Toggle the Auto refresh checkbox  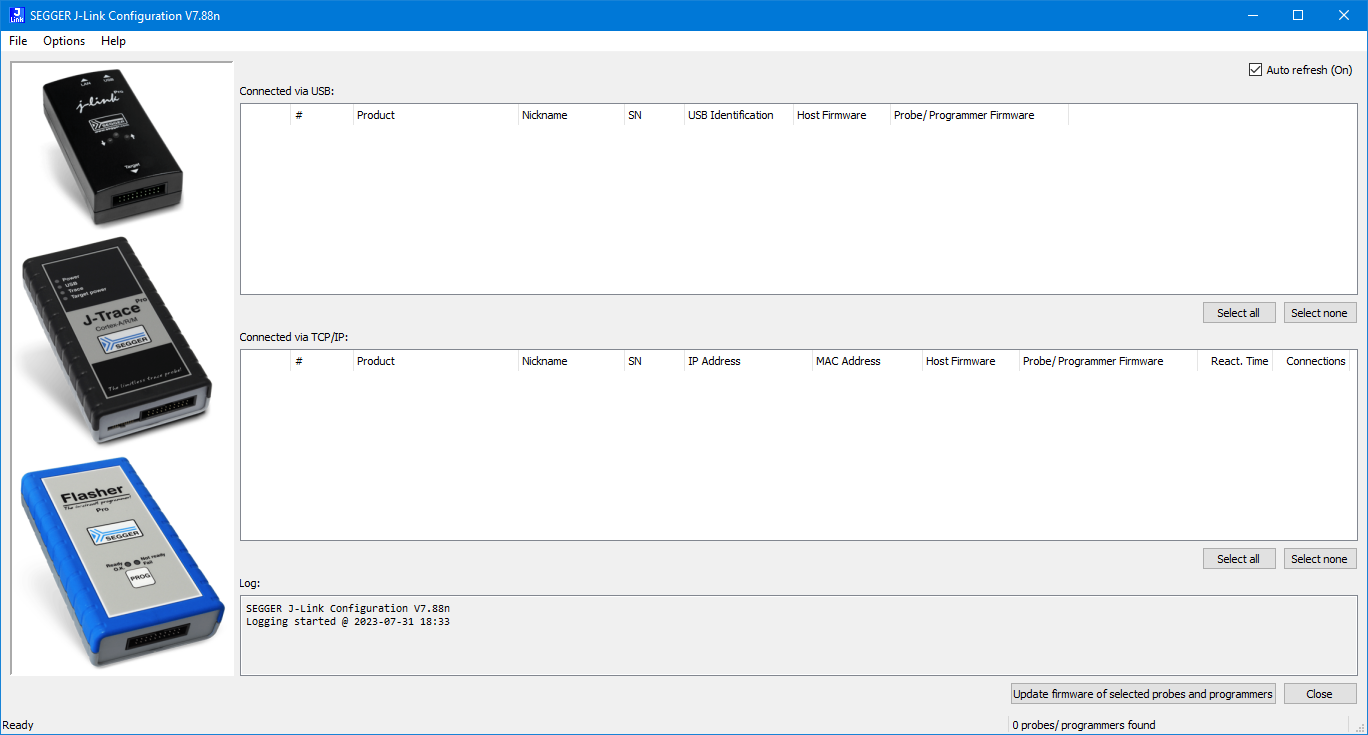coord(1255,69)
